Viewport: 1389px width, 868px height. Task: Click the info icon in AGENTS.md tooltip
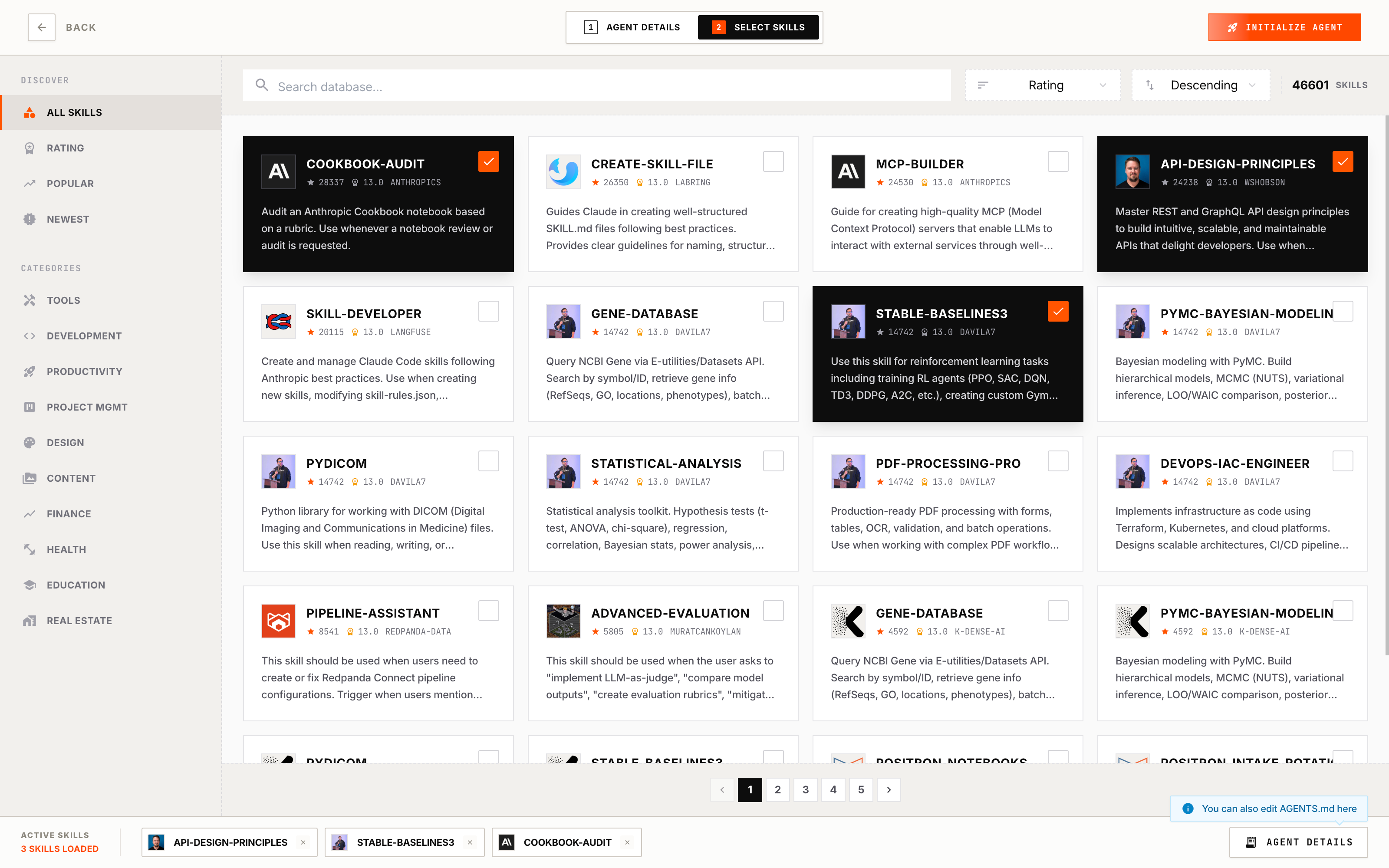(x=1188, y=808)
